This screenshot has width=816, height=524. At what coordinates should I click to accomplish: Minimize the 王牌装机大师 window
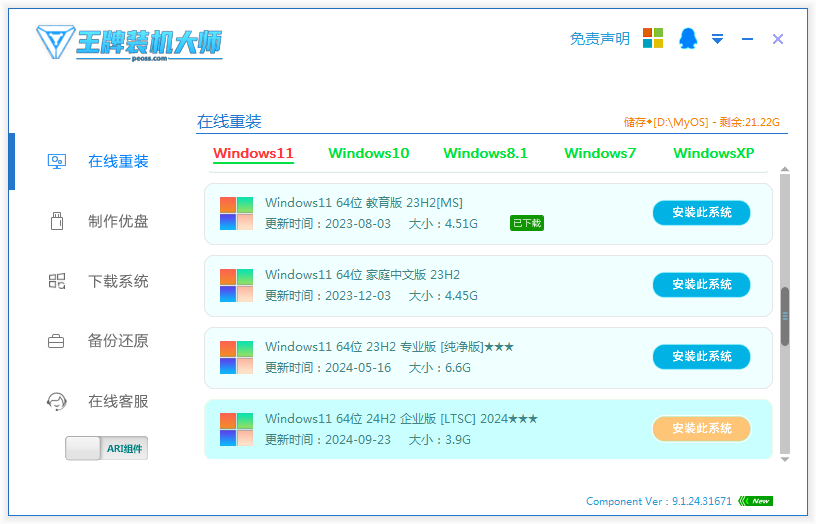747,39
